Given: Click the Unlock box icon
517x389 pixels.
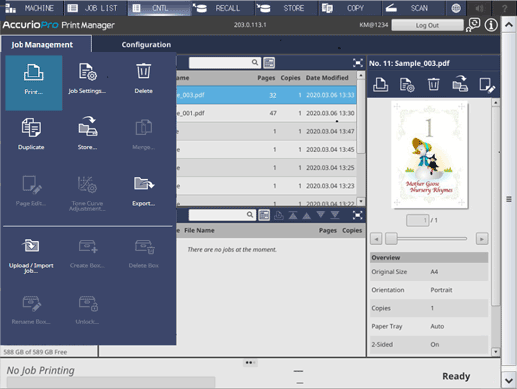Looking at the screenshot, I should click(88, 310).
